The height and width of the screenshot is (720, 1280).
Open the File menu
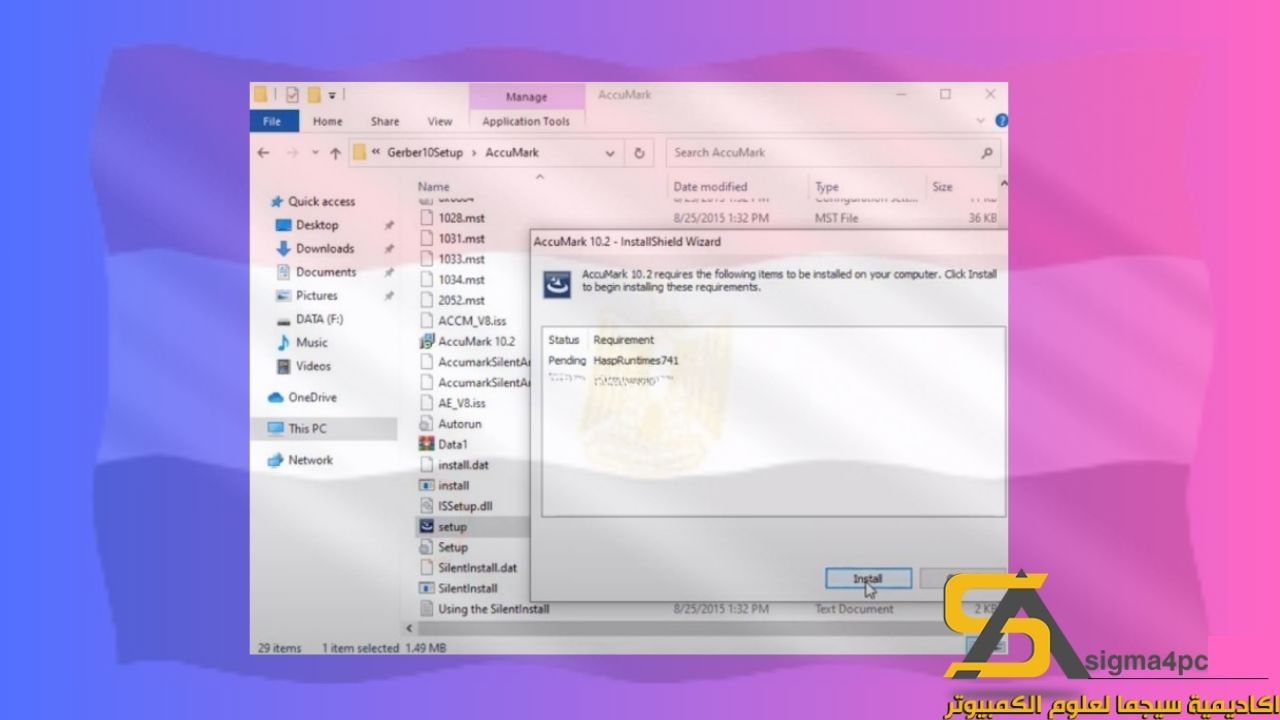(272, 121)
